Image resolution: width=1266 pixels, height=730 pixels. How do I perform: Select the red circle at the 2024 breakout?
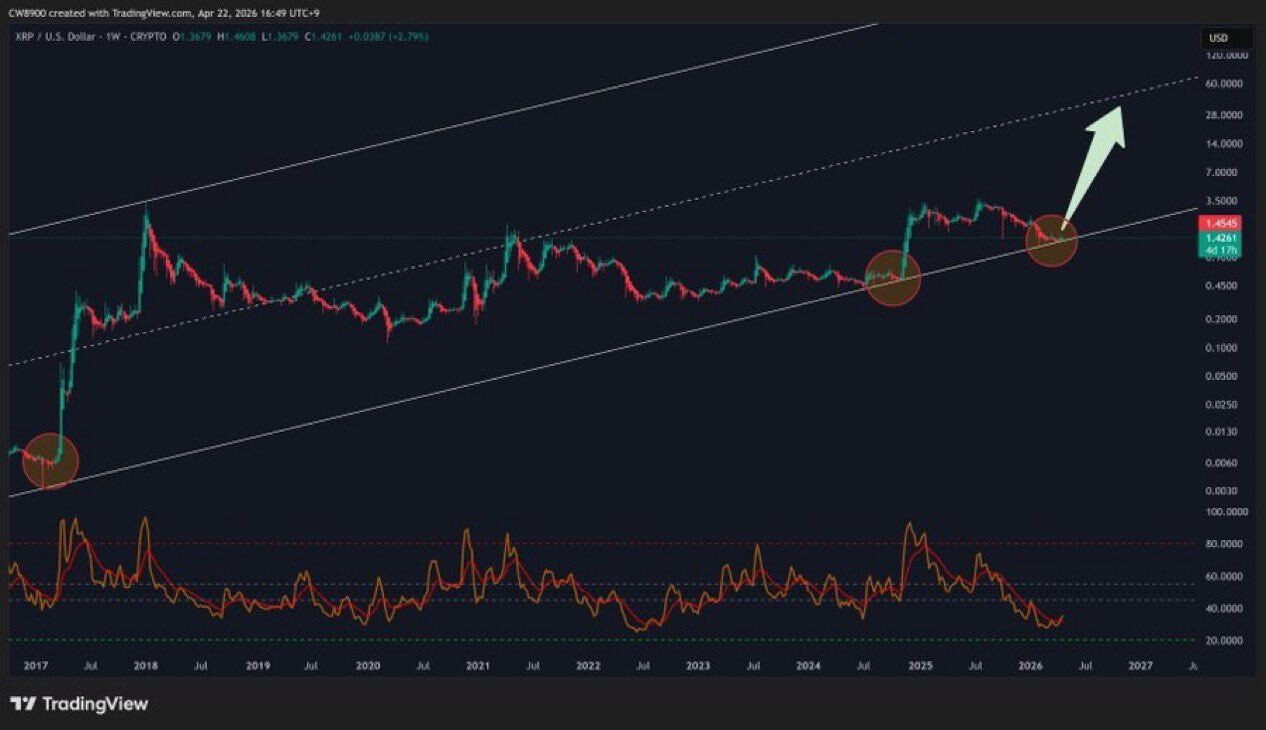tap(895, 282)
